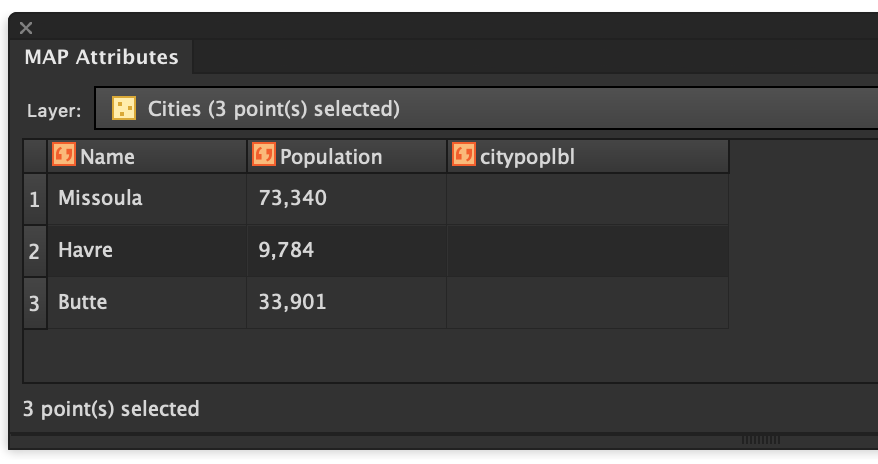Click the Cities point layer icon
The width and height of the screenshot is (878, 464).
pyautogui.click(x=124, y=108)
